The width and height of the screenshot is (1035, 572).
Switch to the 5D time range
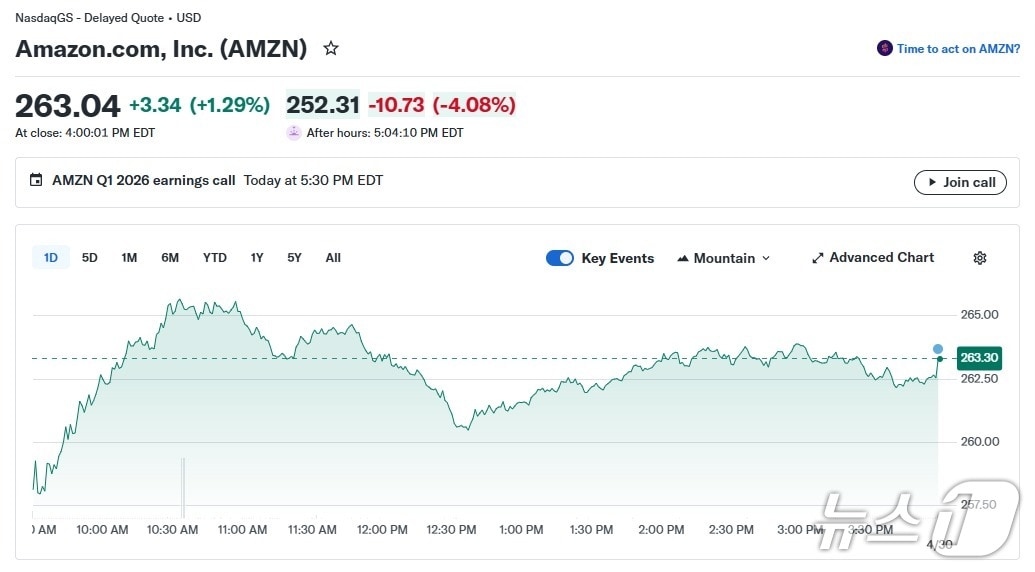click(x=90, y=258)
